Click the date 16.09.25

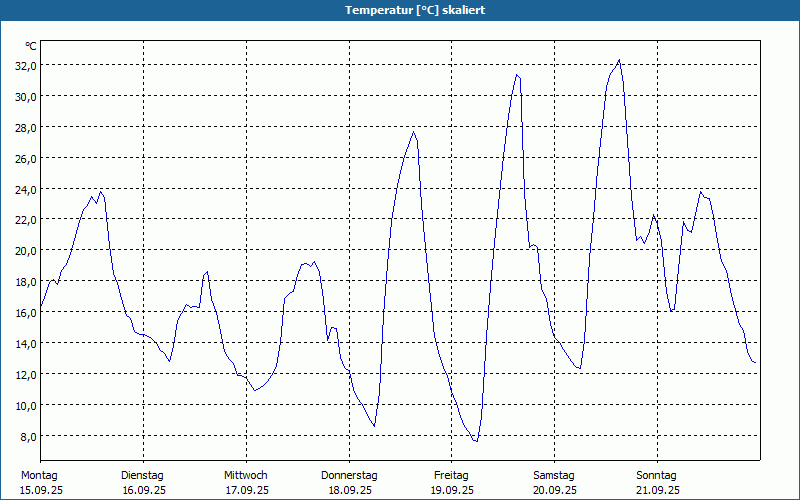[x=144, y=491]
